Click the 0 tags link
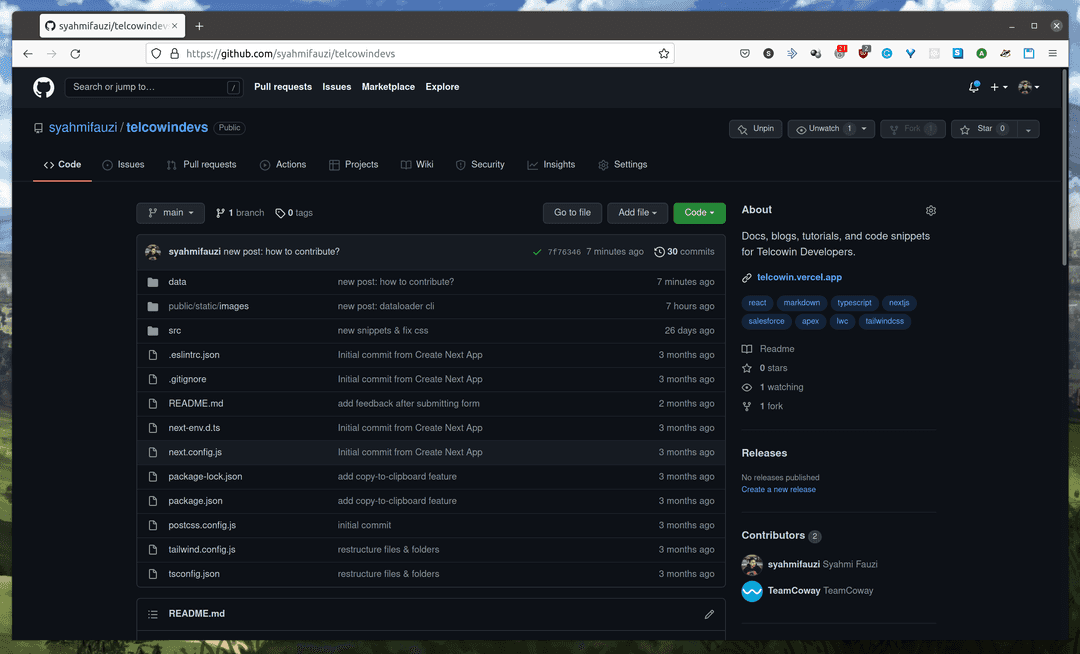Screen dimensions: 1080x654 click(x=294, y=213)
